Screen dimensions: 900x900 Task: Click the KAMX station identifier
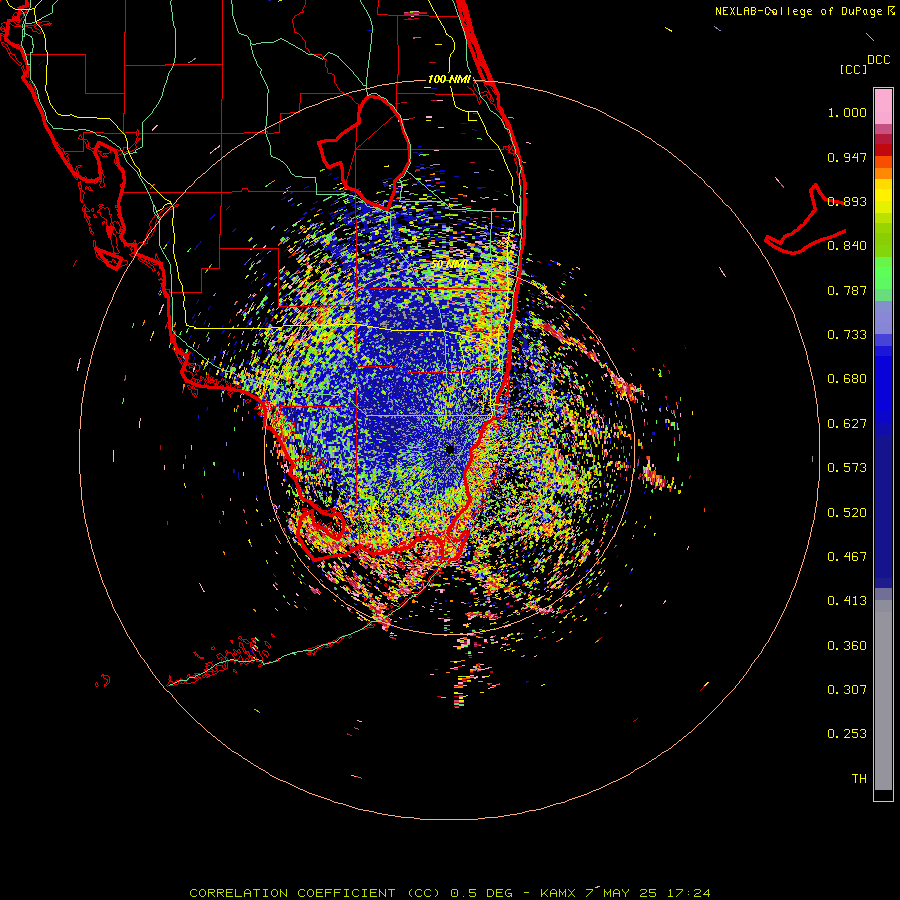pyautogui.click(x=558, y=893)
